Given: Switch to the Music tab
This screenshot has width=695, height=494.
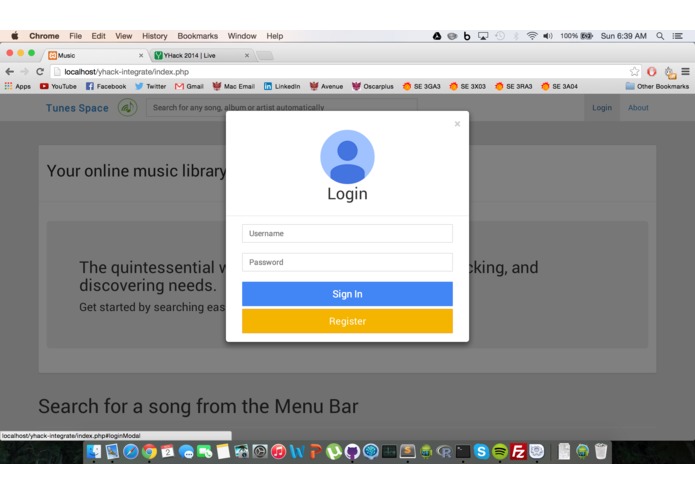Looking at the screenshot, I should [93, 55].
